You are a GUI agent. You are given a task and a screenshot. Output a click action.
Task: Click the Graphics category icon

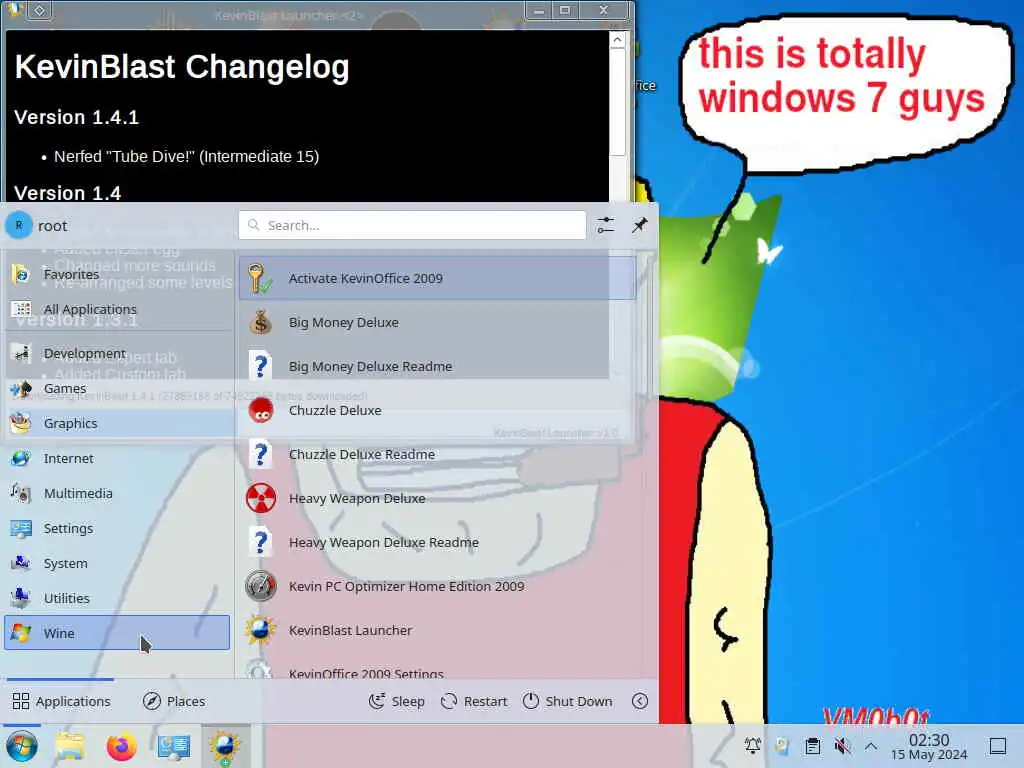point(21,423)
